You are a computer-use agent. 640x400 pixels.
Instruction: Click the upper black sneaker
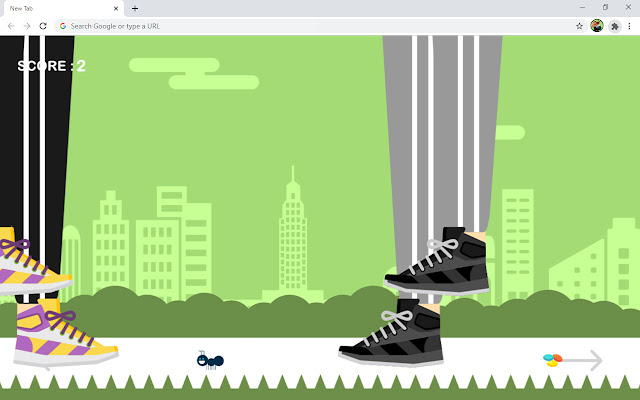(437, 261)
